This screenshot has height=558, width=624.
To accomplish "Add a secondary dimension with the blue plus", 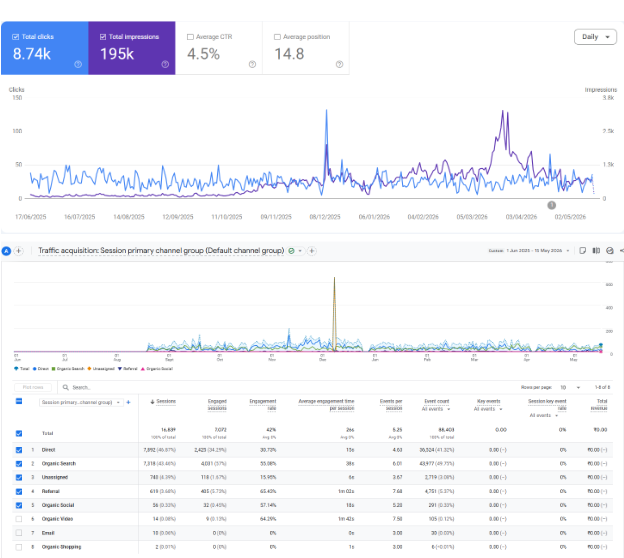I will pyautogui.click(x=128, y=402).
